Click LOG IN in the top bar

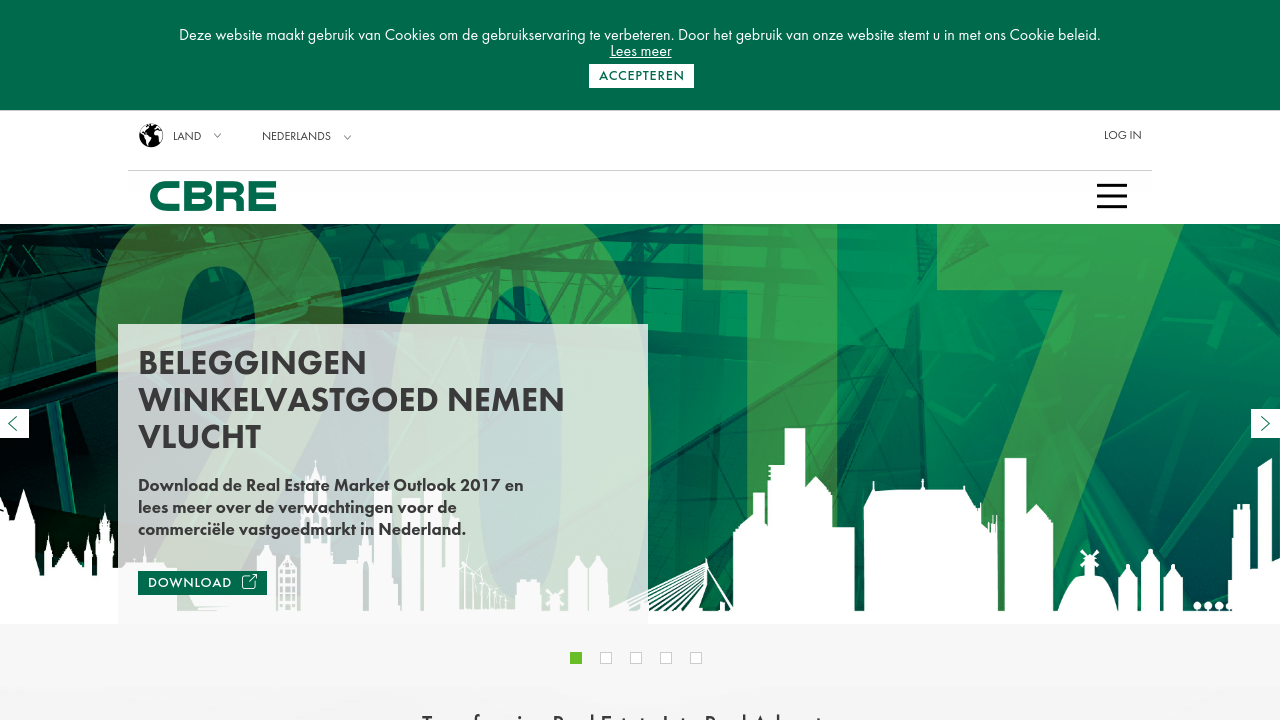tap(1122, 134)
